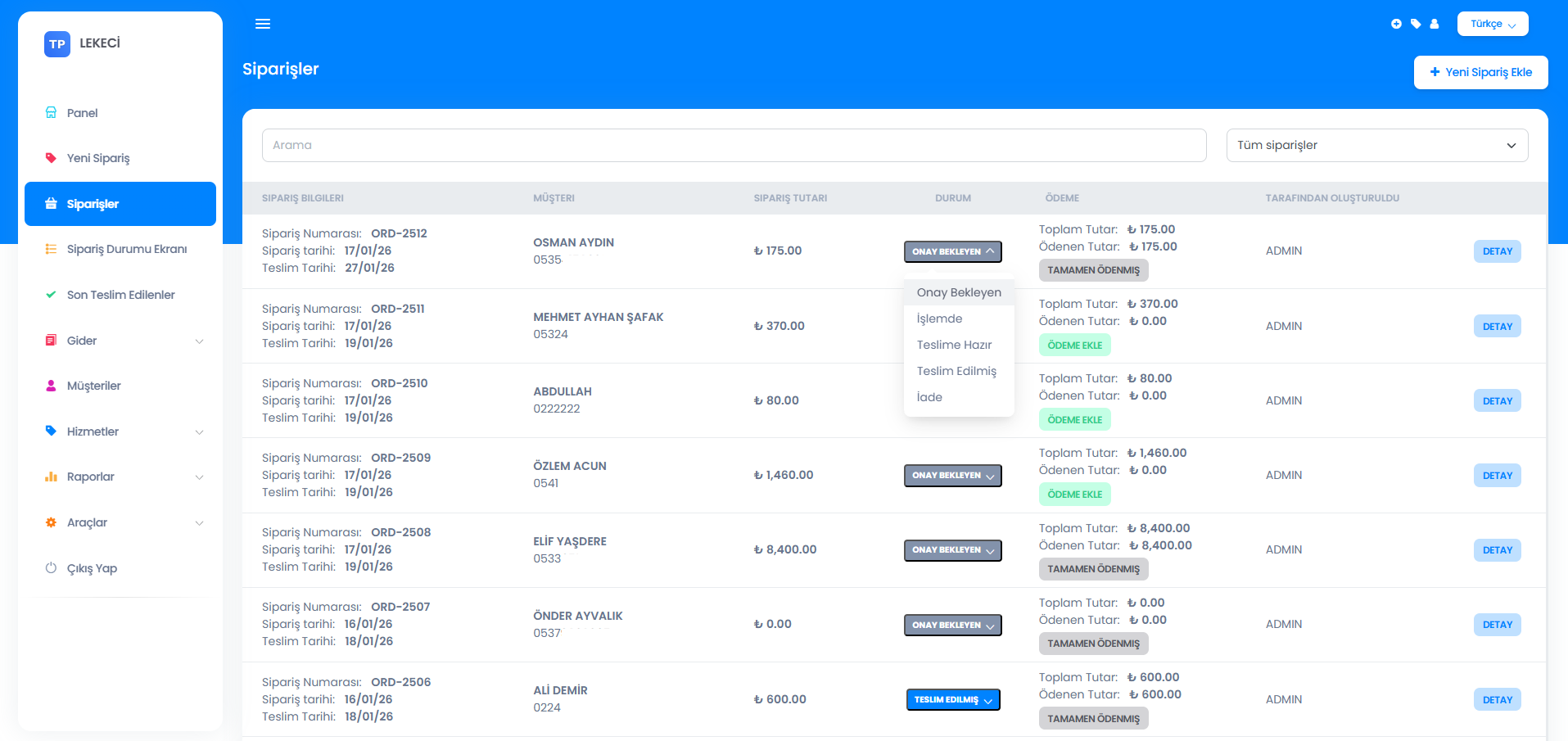
Task: Click the plus circle icon in header
Action: pos(1396,24)
